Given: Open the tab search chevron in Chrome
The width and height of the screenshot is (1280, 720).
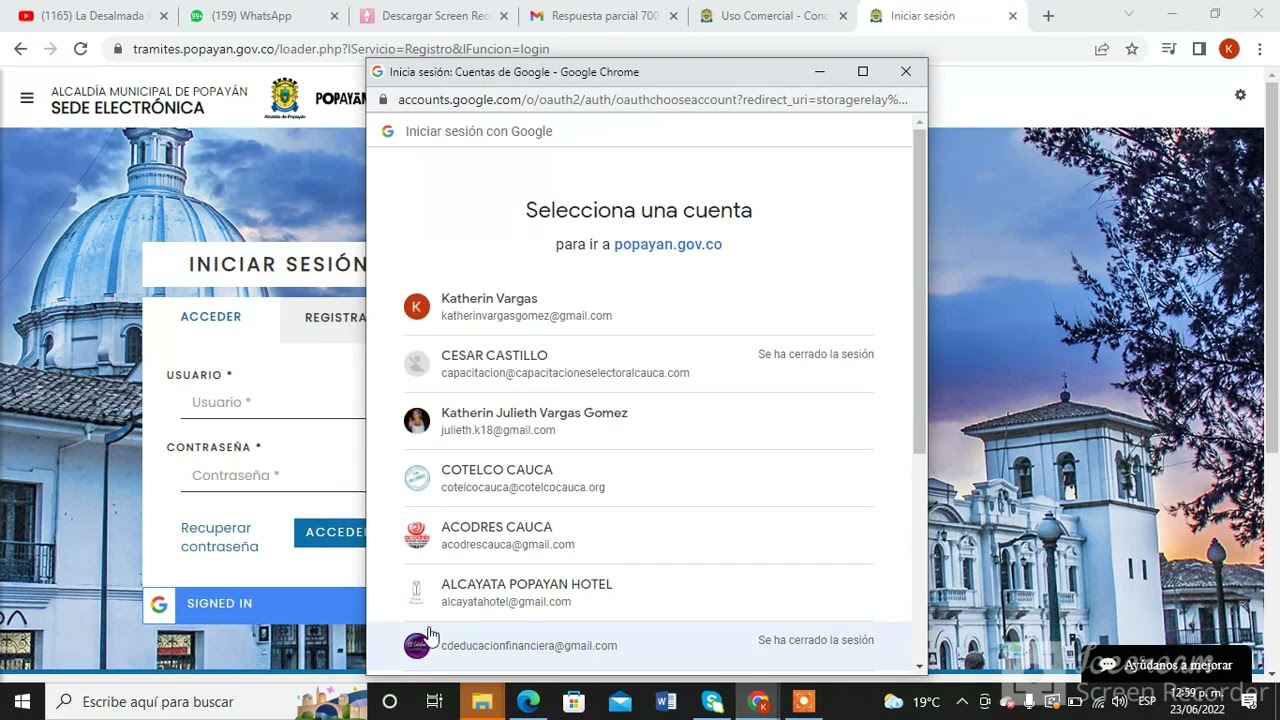Looking at the screenshot, I should (x=1129, y=15).
